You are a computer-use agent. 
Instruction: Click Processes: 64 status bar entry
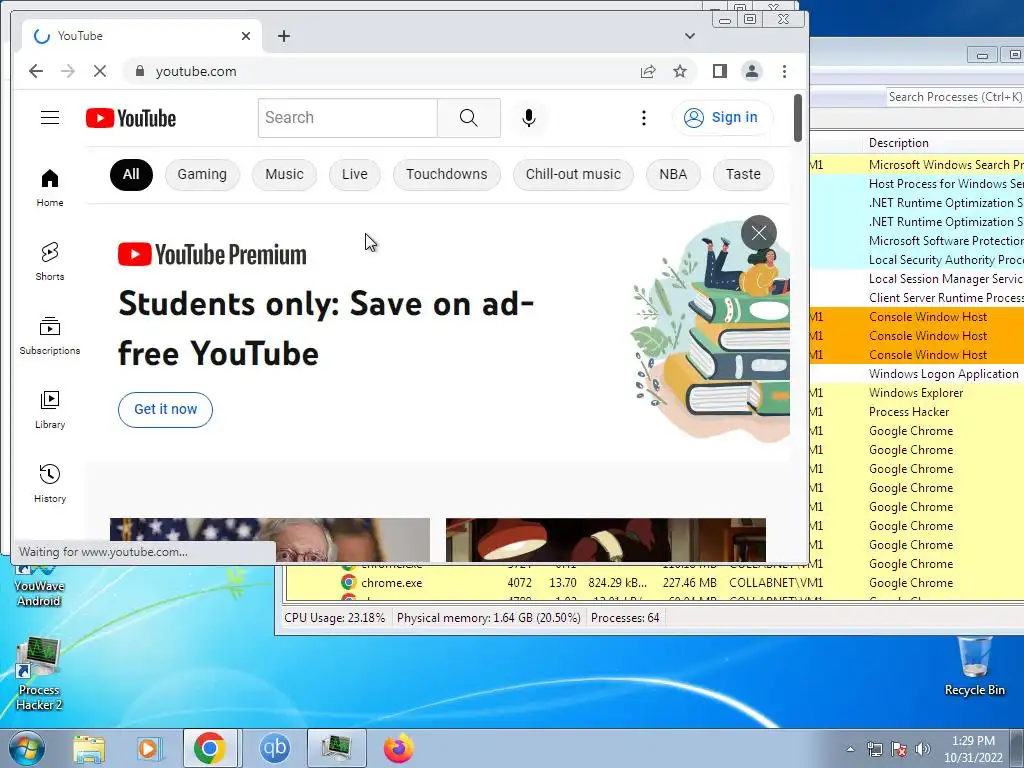pos(625,618)
